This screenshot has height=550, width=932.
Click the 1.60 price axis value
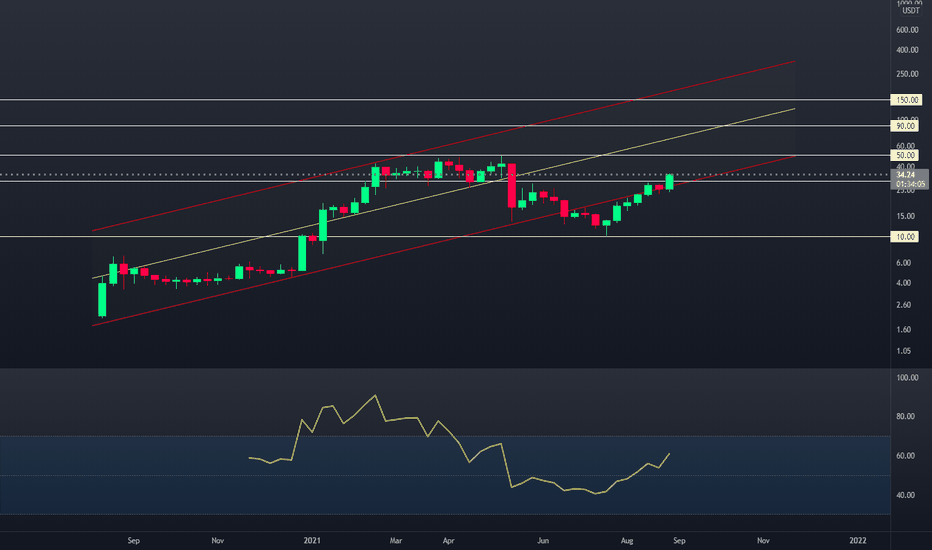pos(903,329)
